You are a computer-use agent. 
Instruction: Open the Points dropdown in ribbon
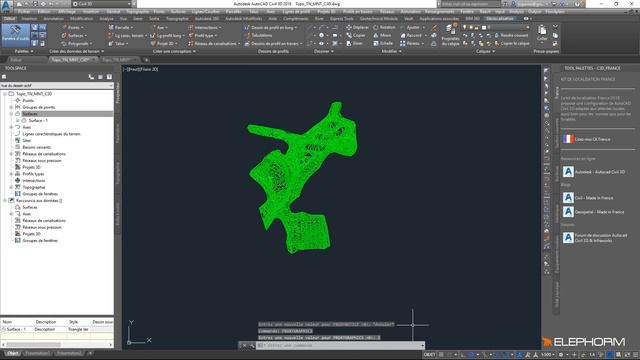point(73,27)
